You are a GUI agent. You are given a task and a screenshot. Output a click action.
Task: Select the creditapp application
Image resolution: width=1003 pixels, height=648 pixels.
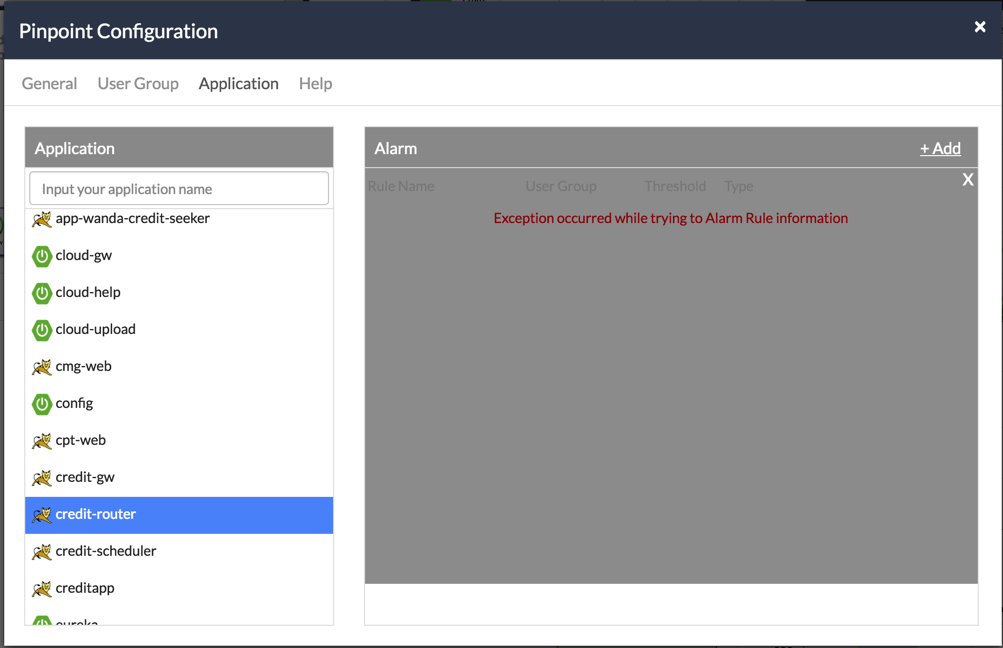tap(179, 589)
